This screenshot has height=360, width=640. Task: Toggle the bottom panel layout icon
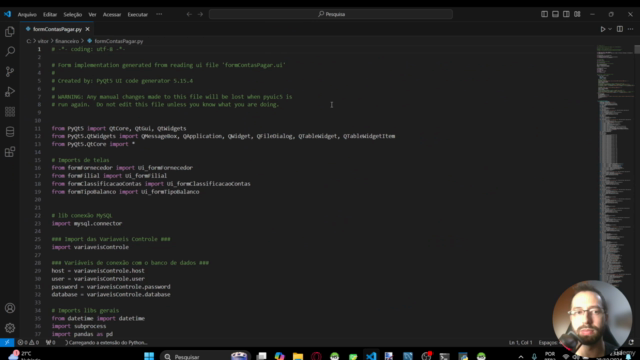point(556,14)
